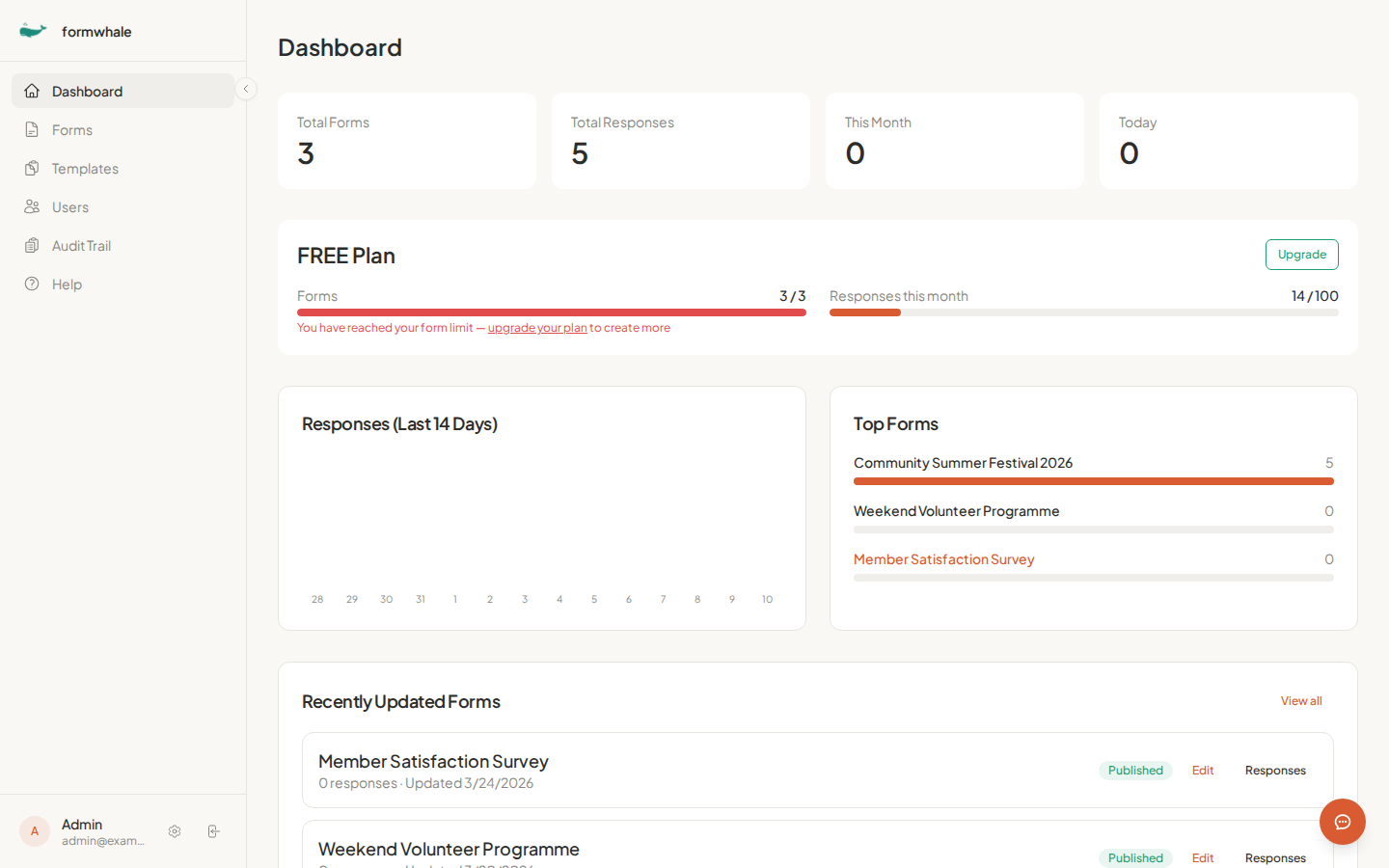Viewport: 1389px width, 868px height.
Task: Select the Users icon in the sidebar
Action: [33, 206]
